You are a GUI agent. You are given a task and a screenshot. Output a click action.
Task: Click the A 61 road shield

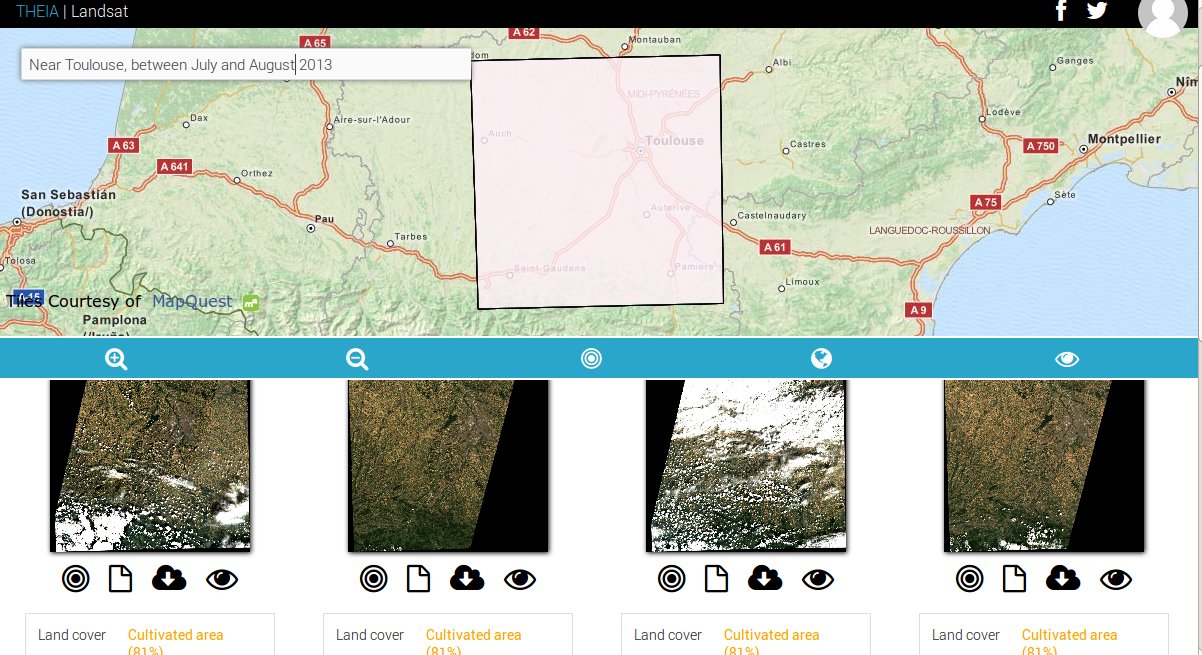click(x=775, y=247)
